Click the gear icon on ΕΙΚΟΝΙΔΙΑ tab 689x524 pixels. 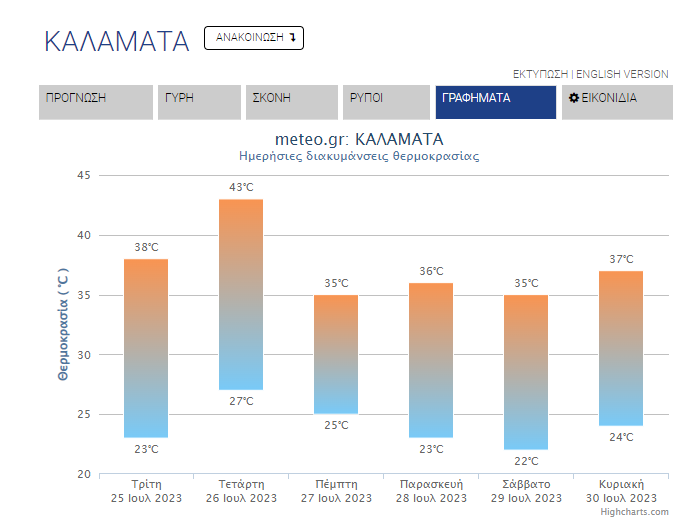tap(573, 98)
